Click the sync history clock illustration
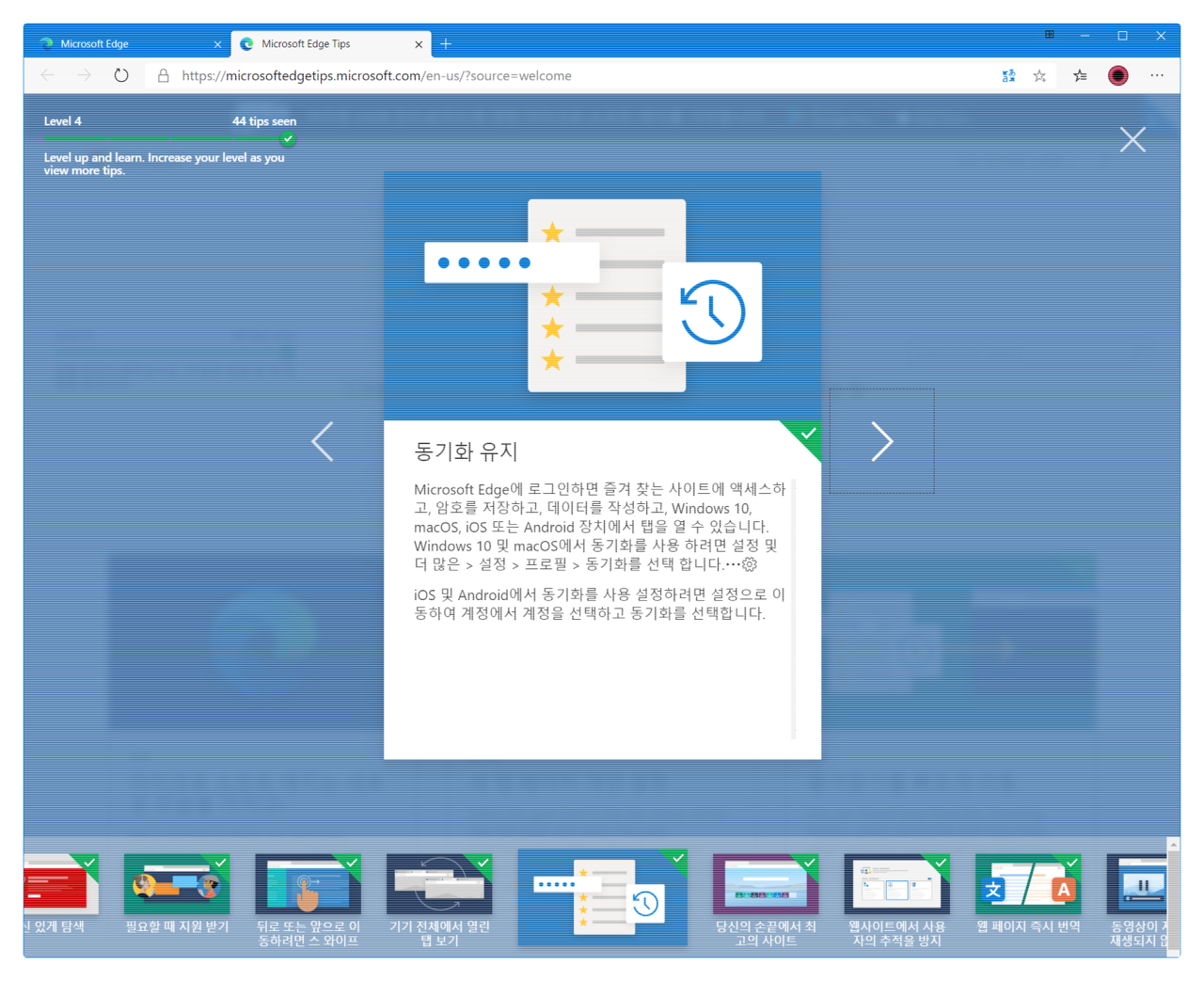The width and height of the screenshot is (1204, 981). [712, 312]
